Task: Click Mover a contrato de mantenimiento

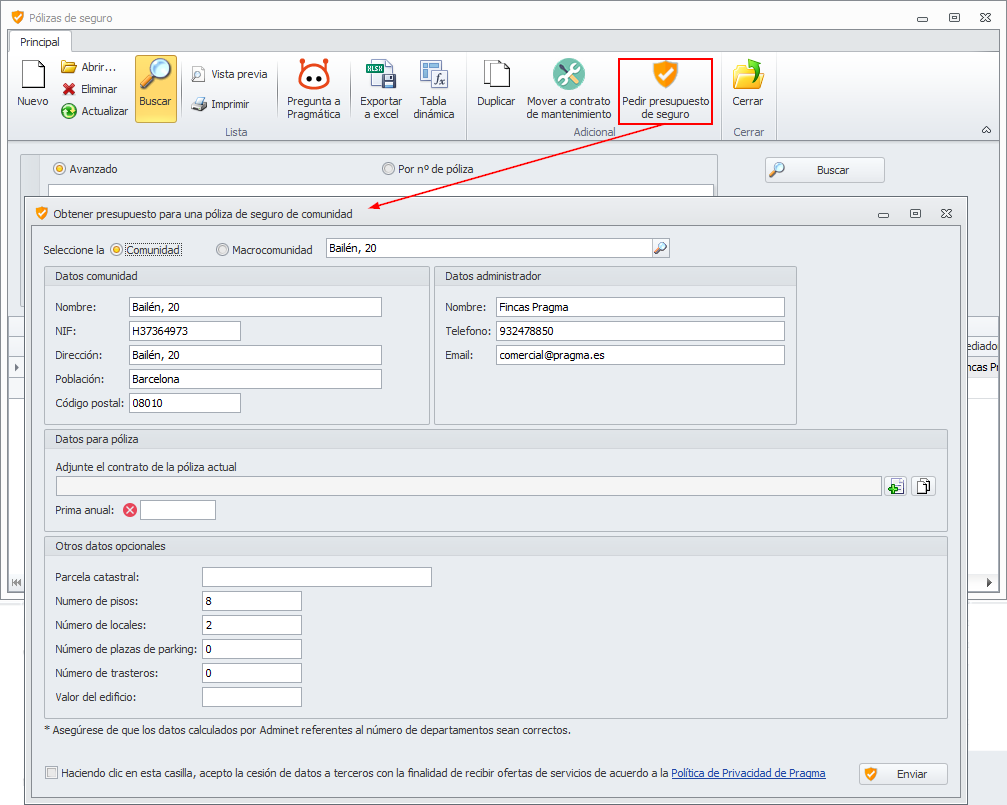Action: [568, 89]
